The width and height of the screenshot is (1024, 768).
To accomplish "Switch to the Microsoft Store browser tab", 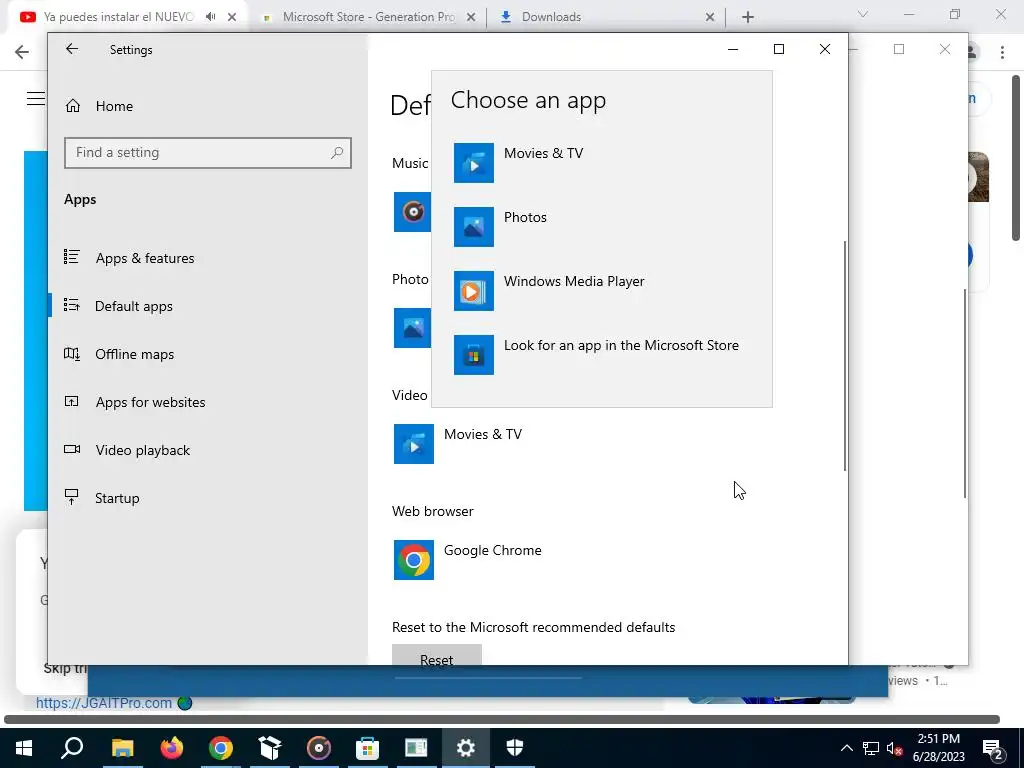I will point(368,17).
